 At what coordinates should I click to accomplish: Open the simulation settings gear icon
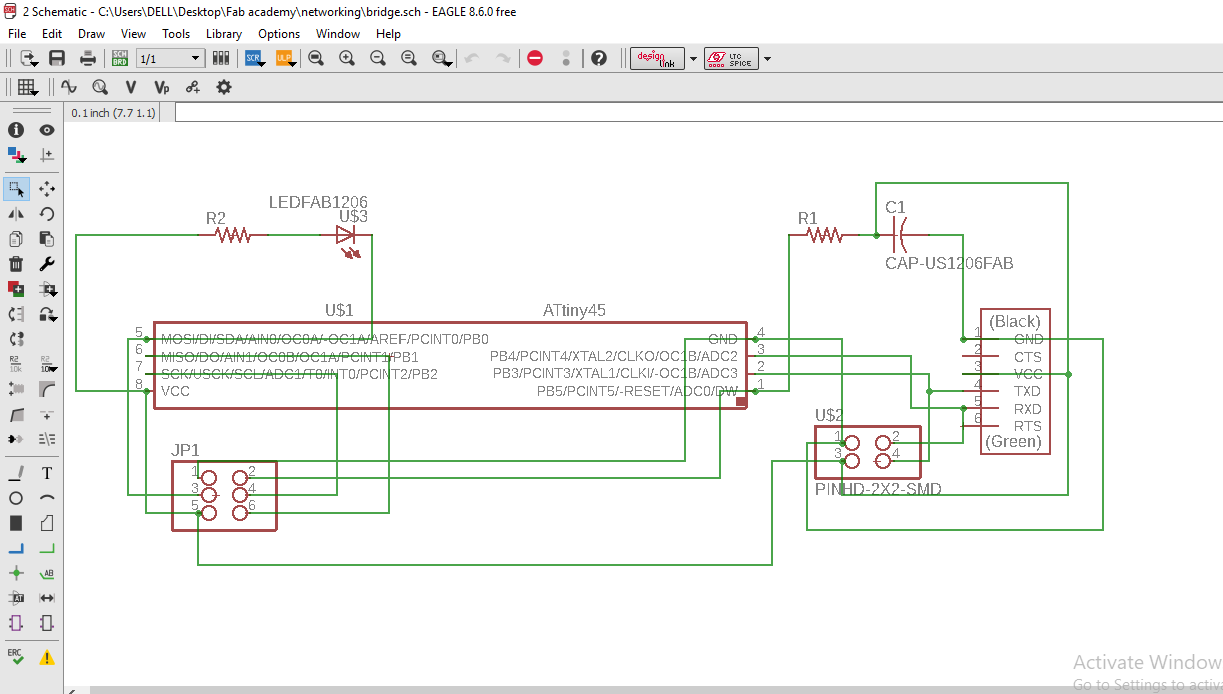224,87
